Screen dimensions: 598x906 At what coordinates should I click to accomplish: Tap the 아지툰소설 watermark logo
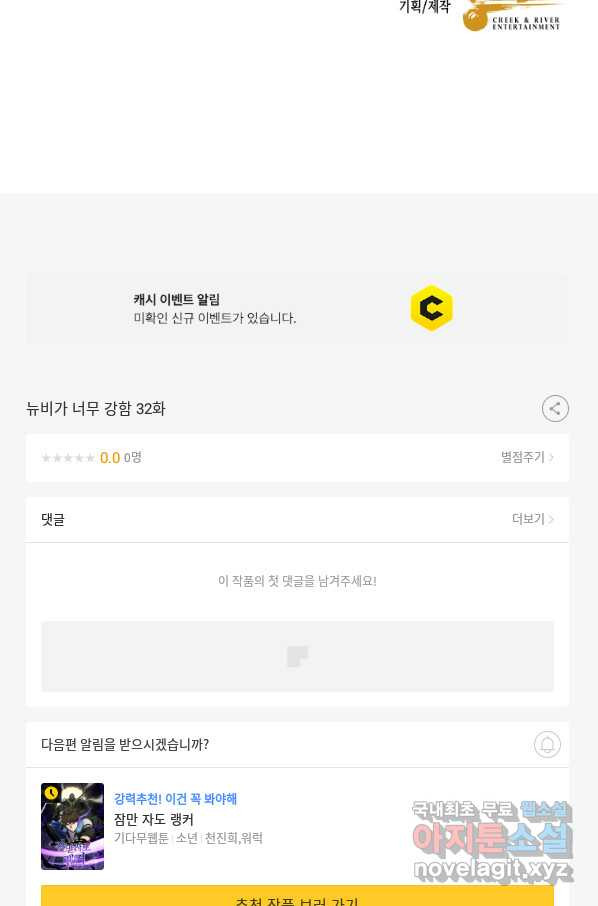pyautogui.click(x=492, y=839)
